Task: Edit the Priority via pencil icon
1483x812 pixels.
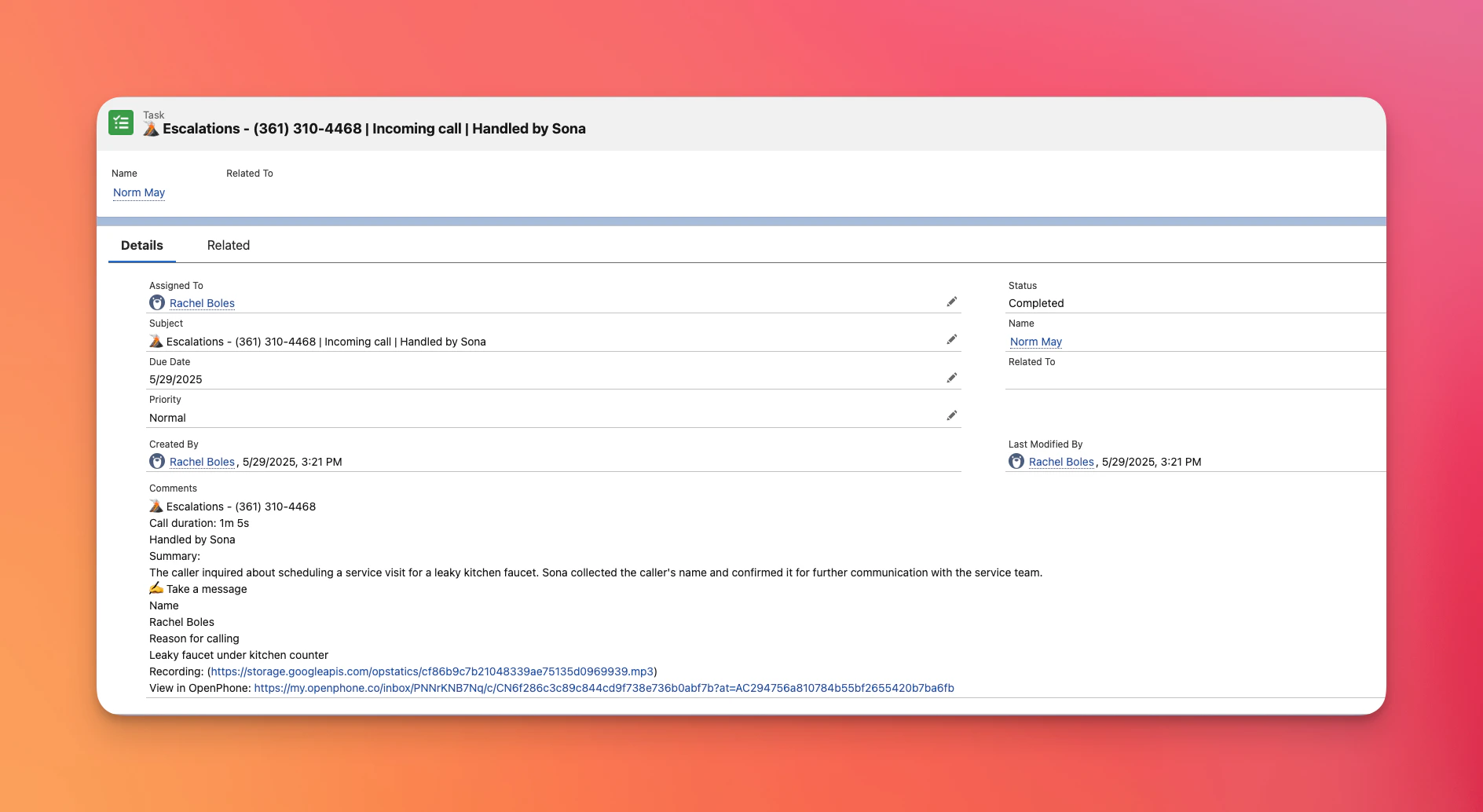Action: click(951, 415)
